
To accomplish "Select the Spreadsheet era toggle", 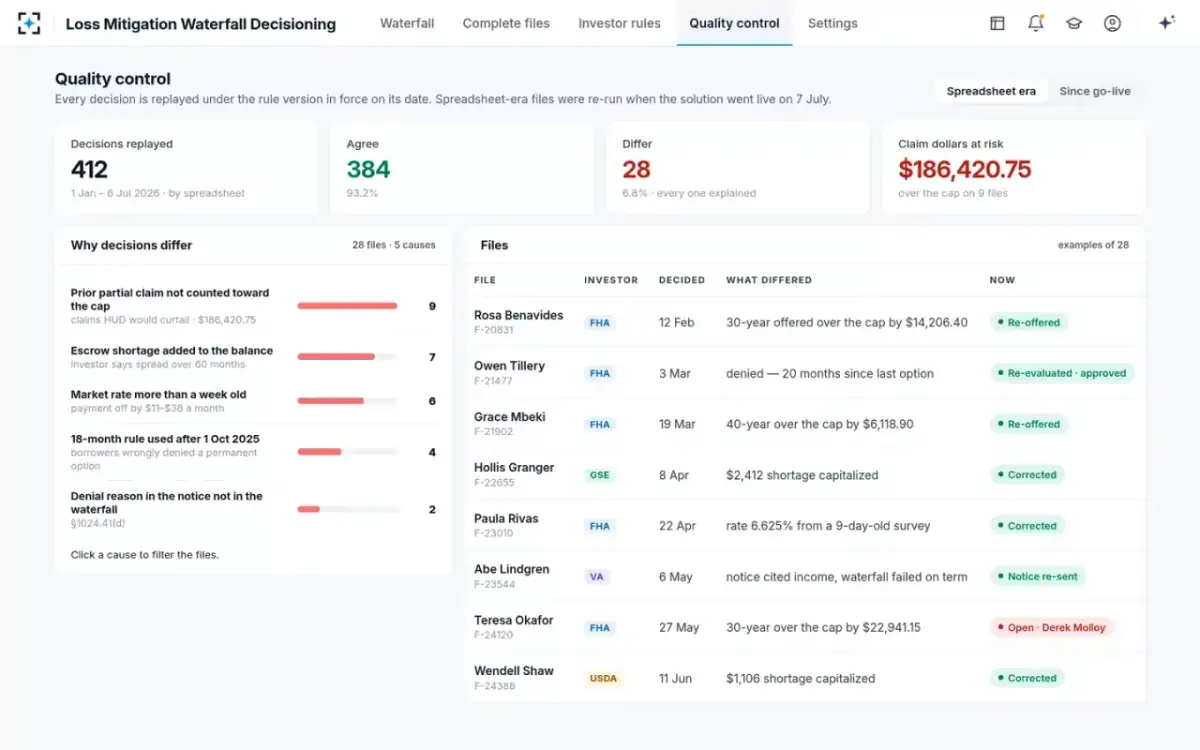I will tap(991, 91).
